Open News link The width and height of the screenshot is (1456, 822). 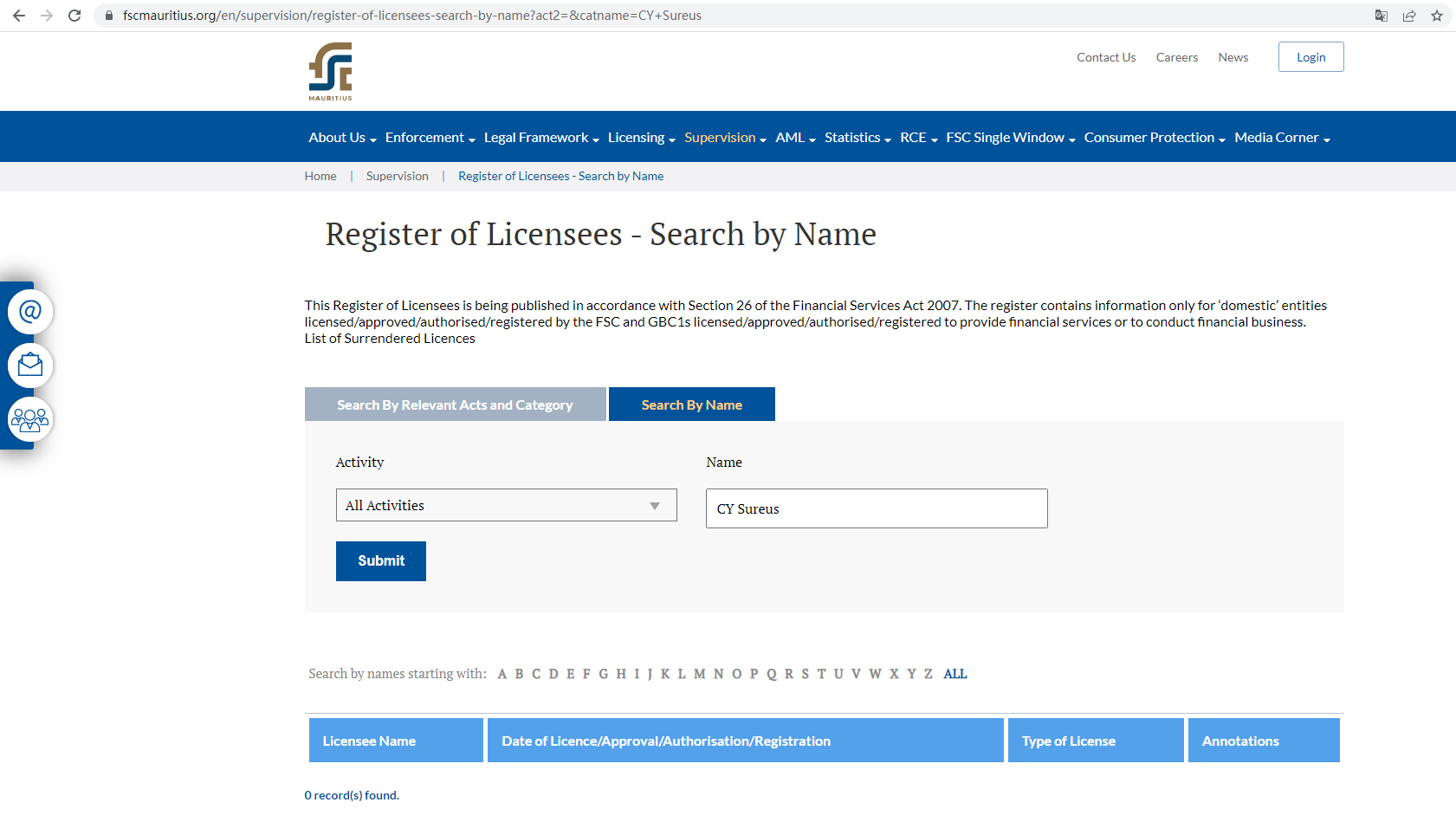tap(1233, 57)
